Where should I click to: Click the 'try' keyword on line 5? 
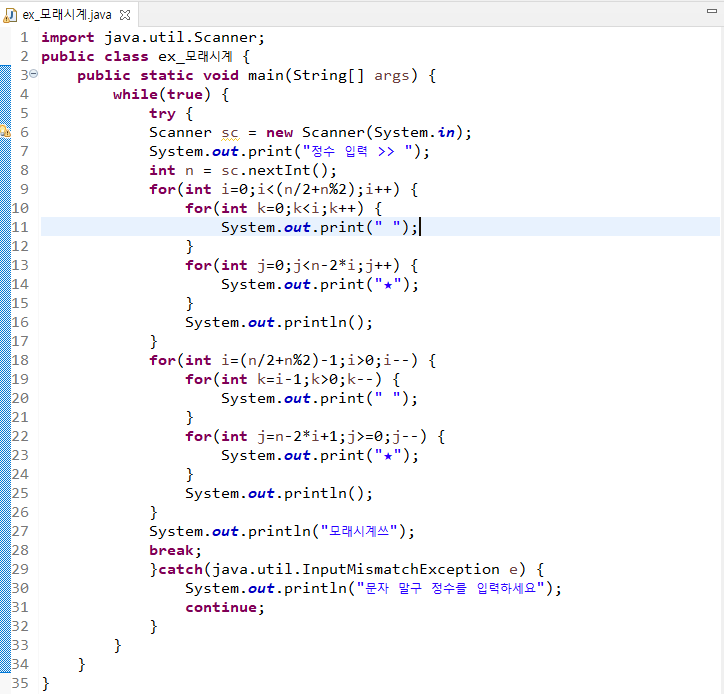162,114
